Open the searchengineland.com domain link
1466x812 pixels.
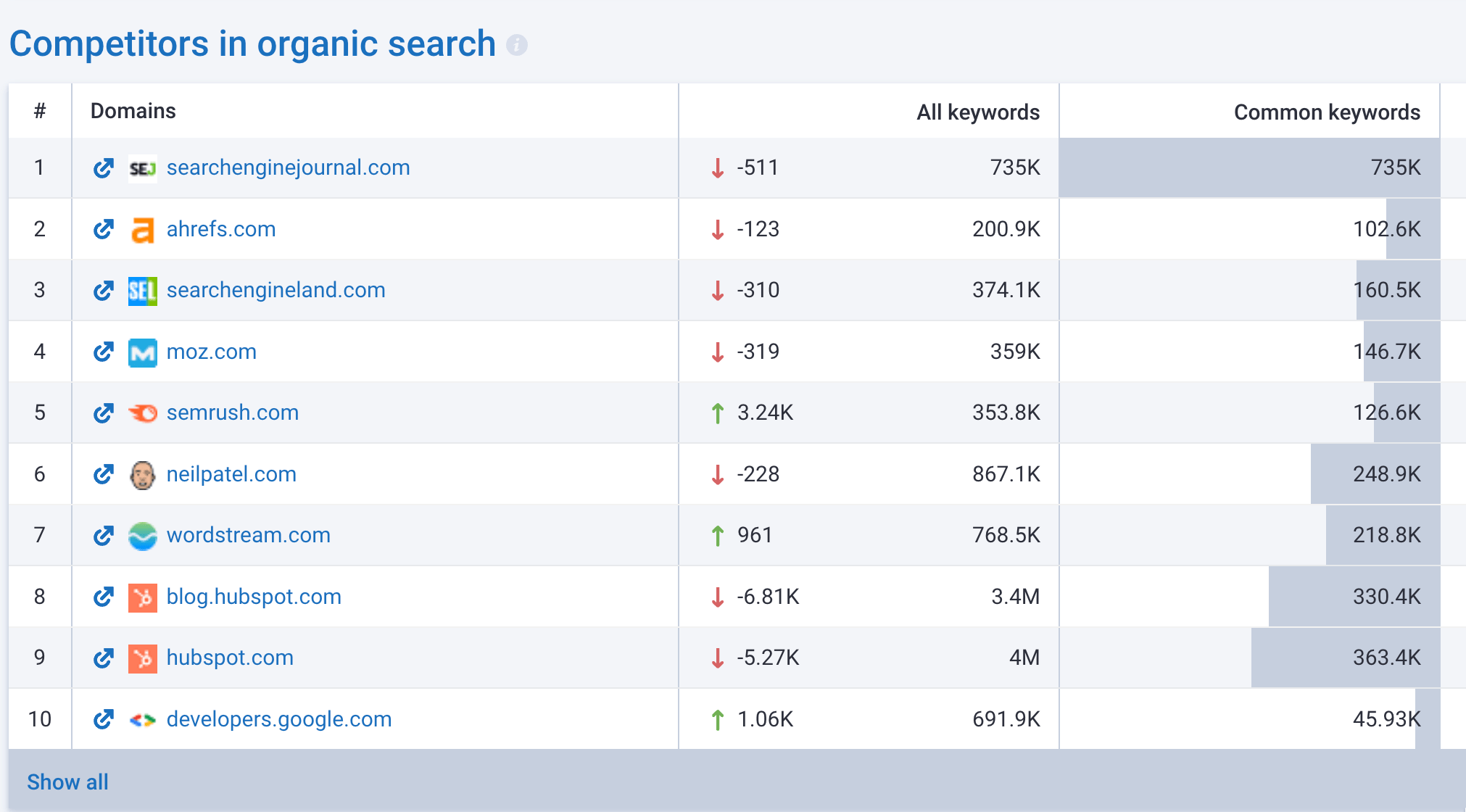276,290
